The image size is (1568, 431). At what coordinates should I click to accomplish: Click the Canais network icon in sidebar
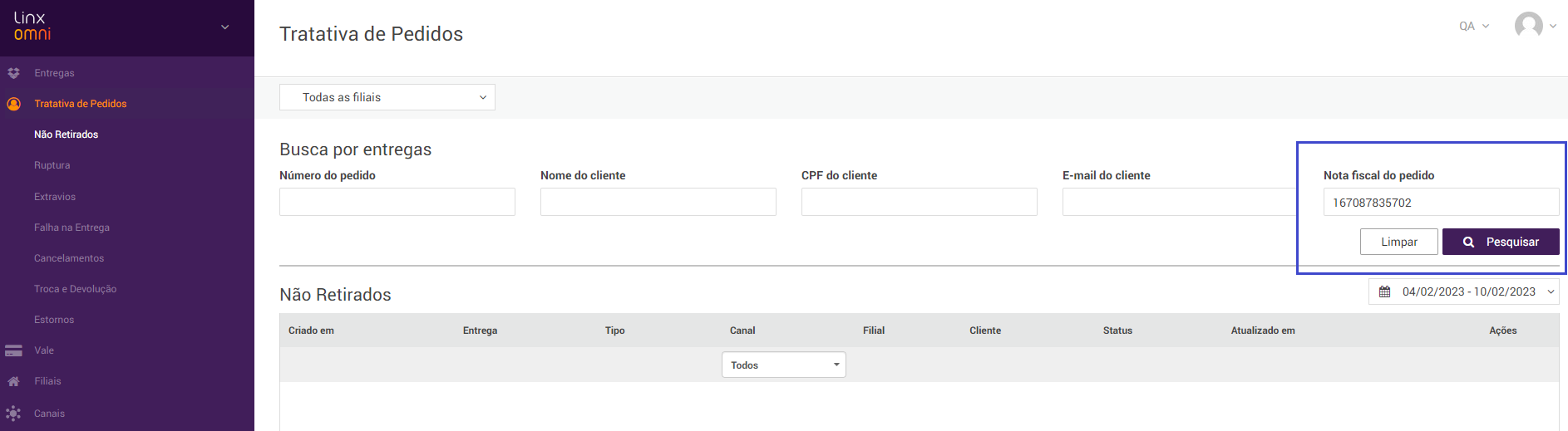[x=13, y=413]
